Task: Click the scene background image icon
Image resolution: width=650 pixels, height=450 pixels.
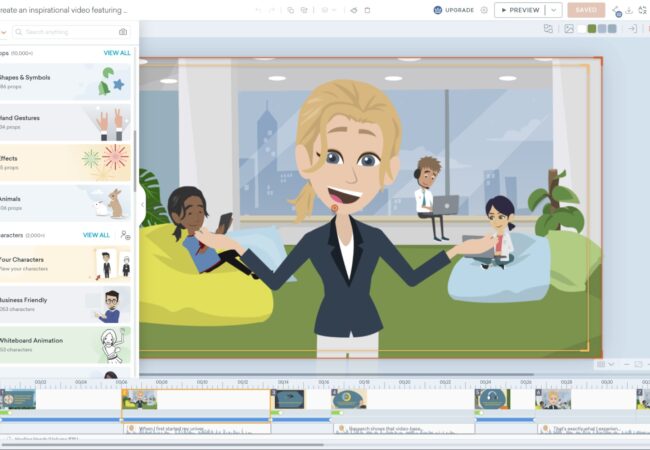Action: (569, 29)
